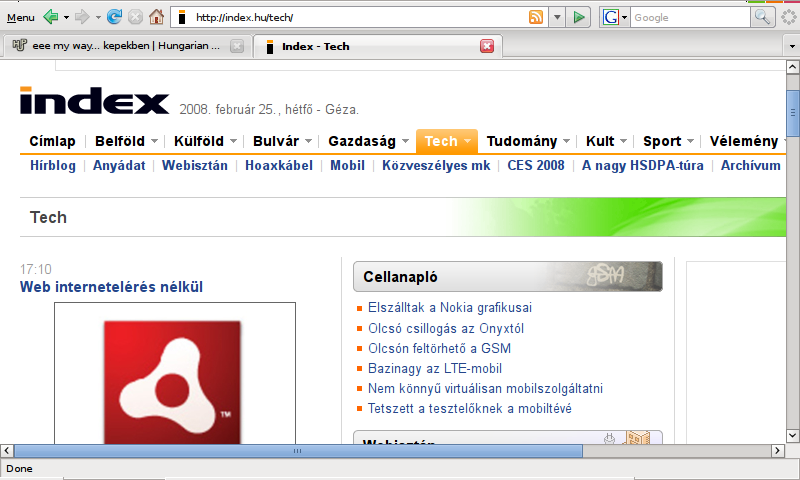Click the green Go play button
Screen dimensions: 800x480
pyautogui.click(x=579, y=17)
